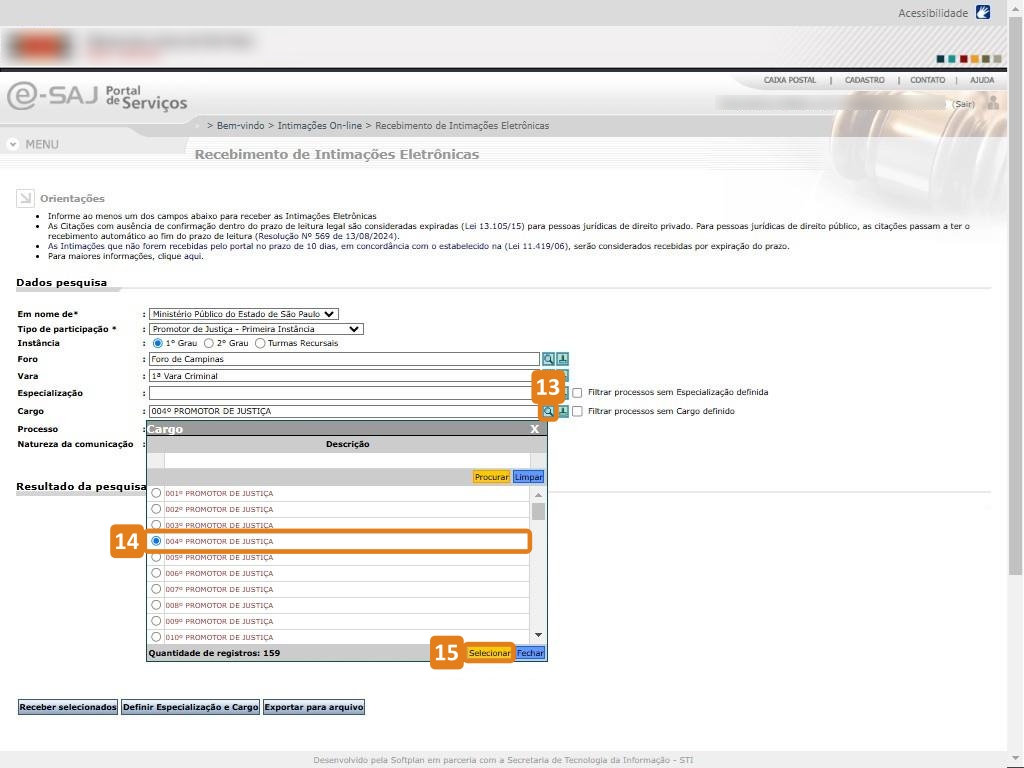Open CAIXA POSTAL in top menu
1024x768 pixels.
[789, 80]
